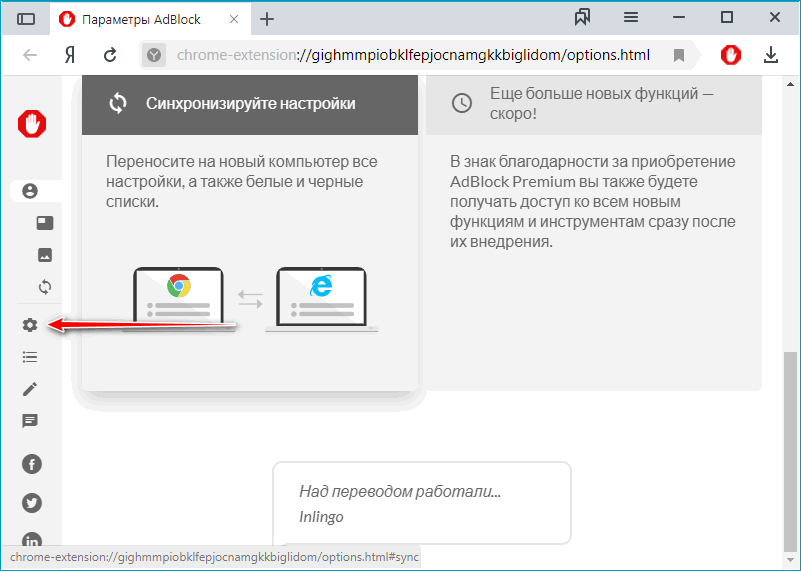Minimize the browser window
The height and width of the screenshot is (571, 801).
coord(679,18)
